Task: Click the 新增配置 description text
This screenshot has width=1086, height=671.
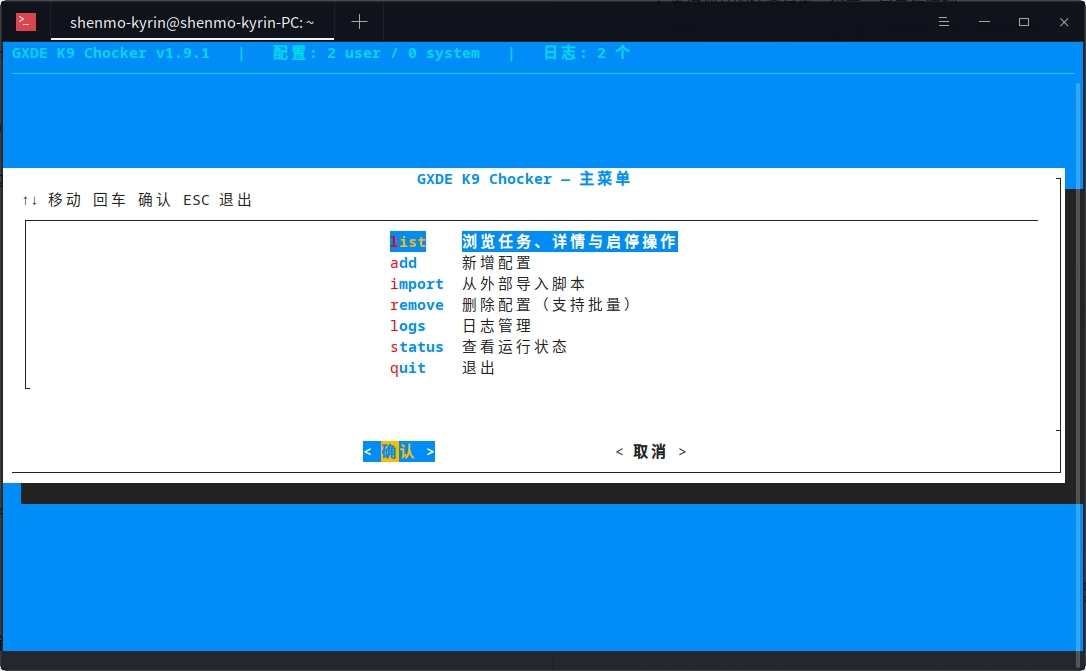Action: tap(496, 263)
